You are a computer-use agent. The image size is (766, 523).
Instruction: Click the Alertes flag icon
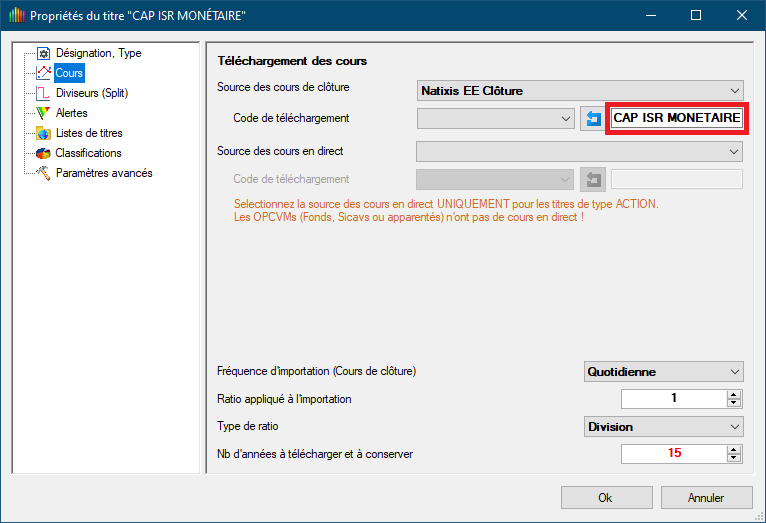43,113
